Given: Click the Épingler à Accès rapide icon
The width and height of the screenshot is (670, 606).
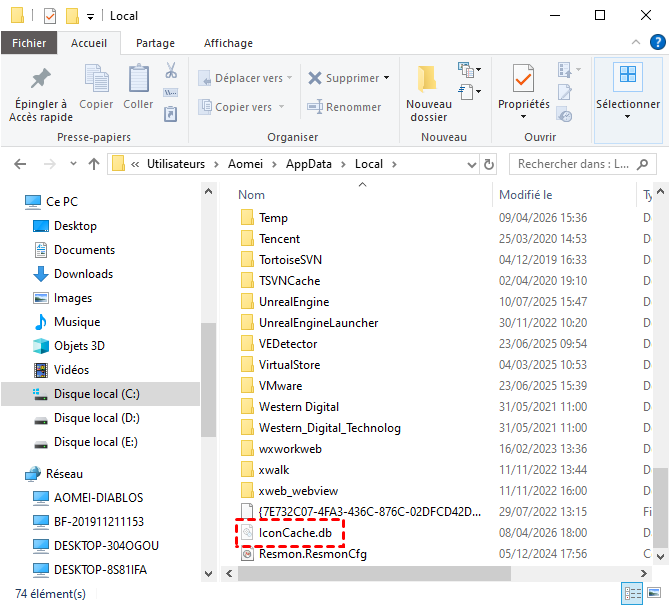Looking at the screenshot, I should 41,80.
